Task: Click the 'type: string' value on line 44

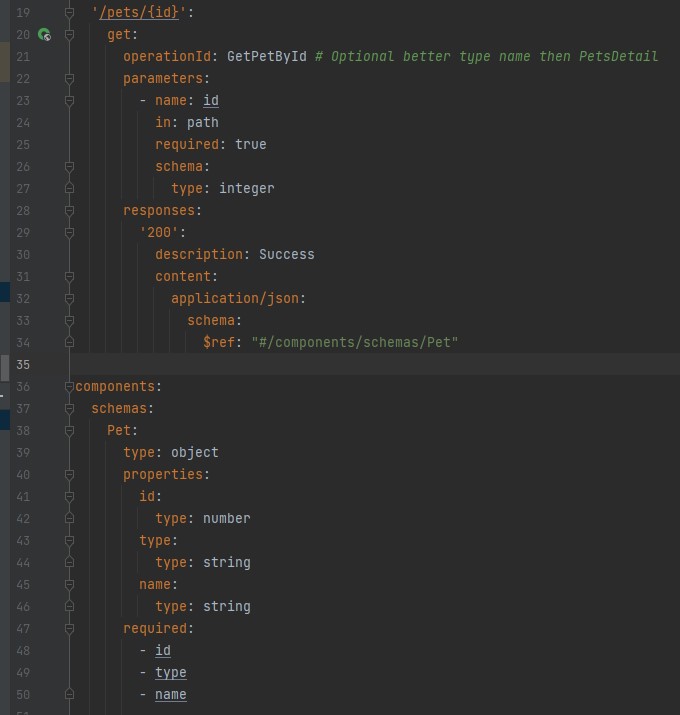Action: click(x=227, y=563)
